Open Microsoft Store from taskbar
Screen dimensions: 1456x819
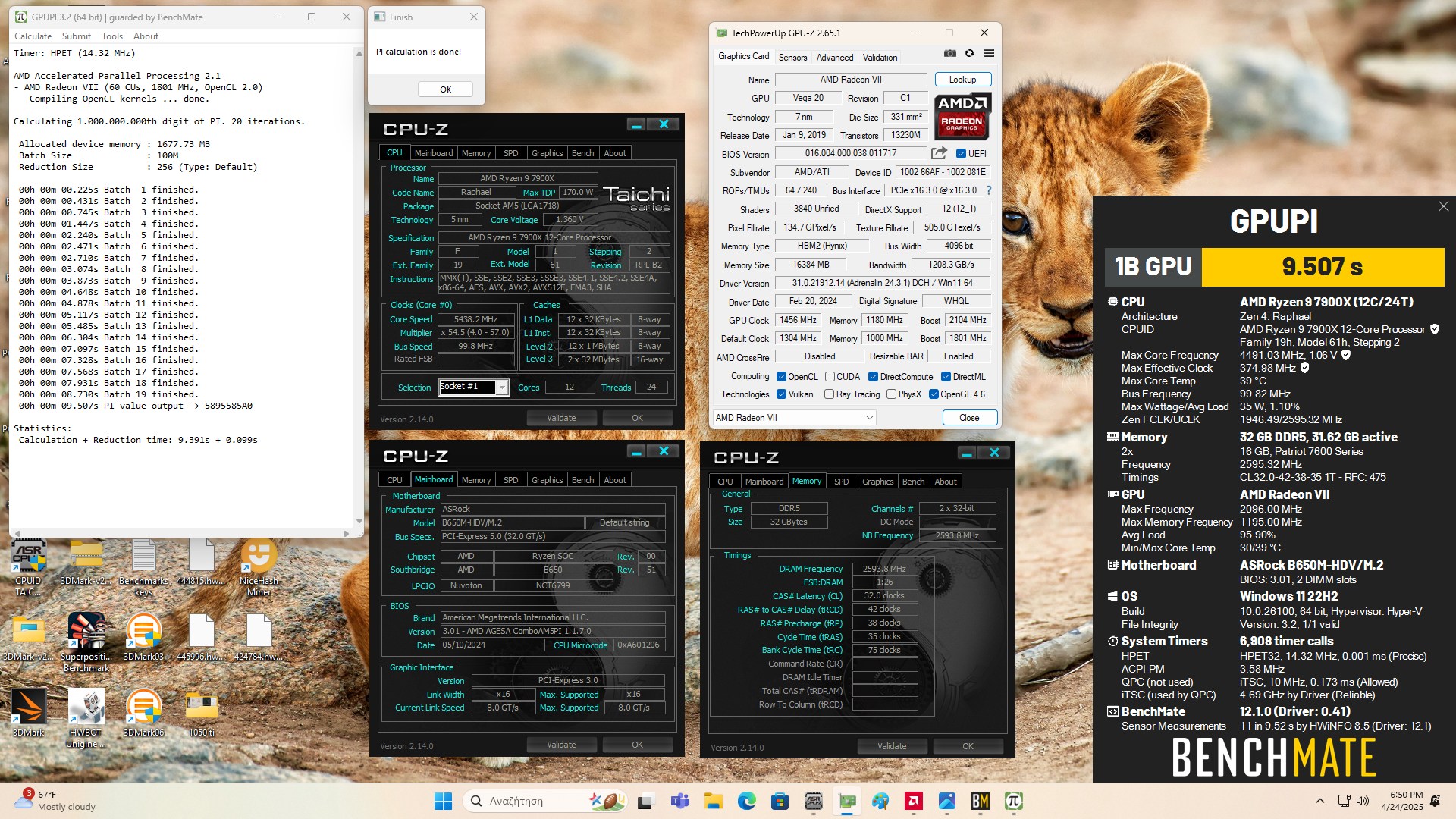pos(780,801)
